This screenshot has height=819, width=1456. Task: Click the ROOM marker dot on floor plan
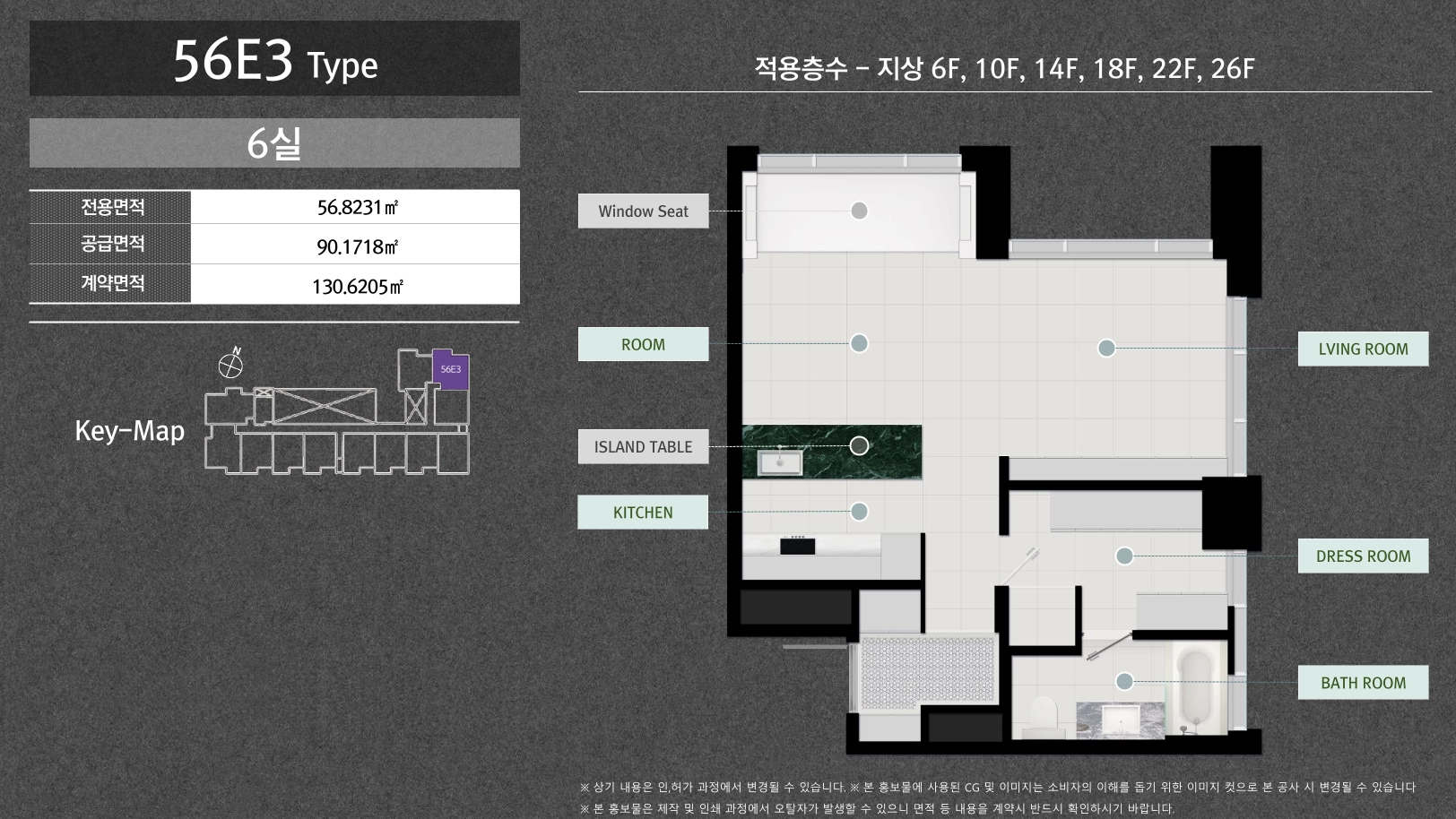tap(859, 343)
